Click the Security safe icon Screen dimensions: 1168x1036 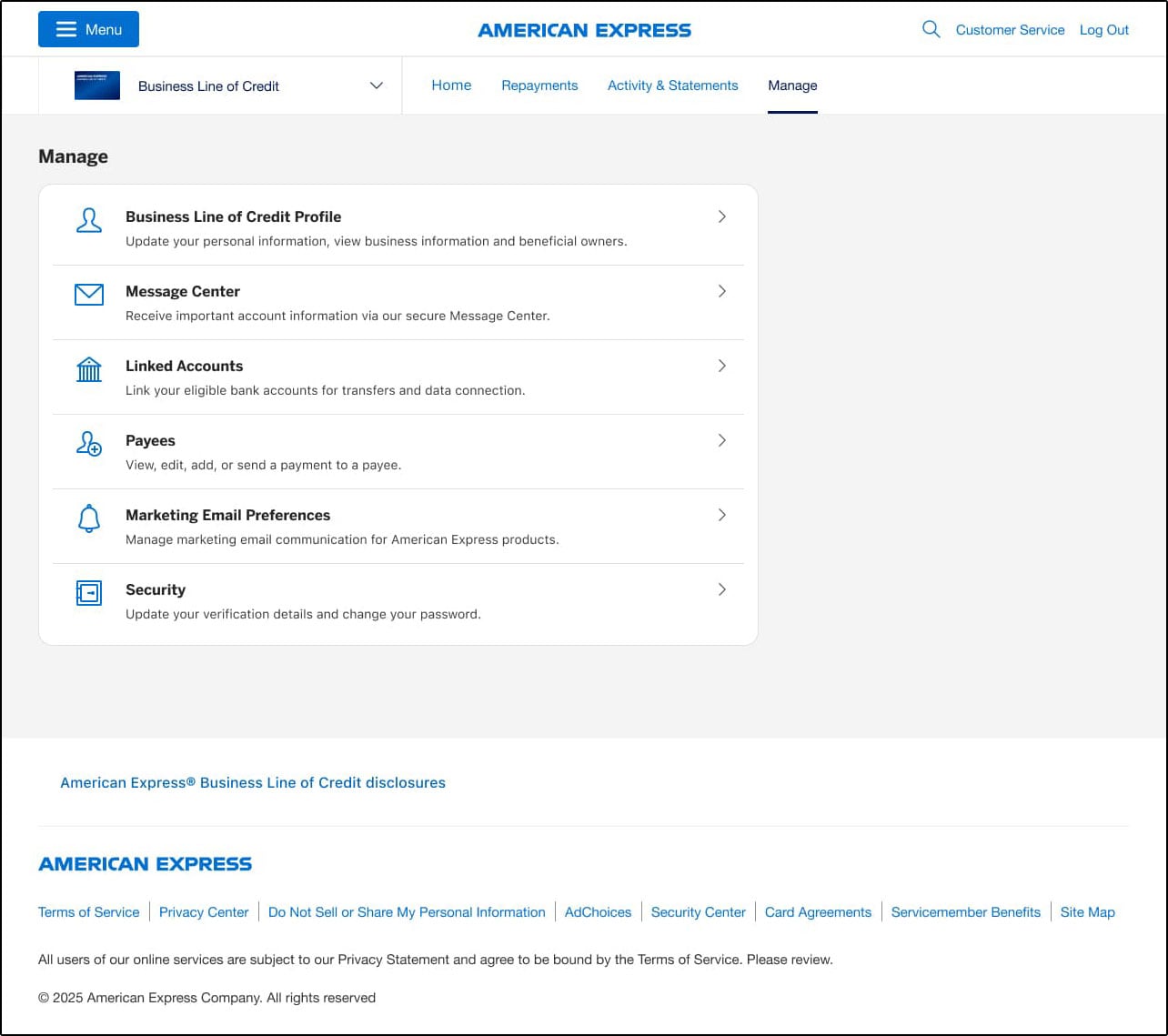click(88, 593)
